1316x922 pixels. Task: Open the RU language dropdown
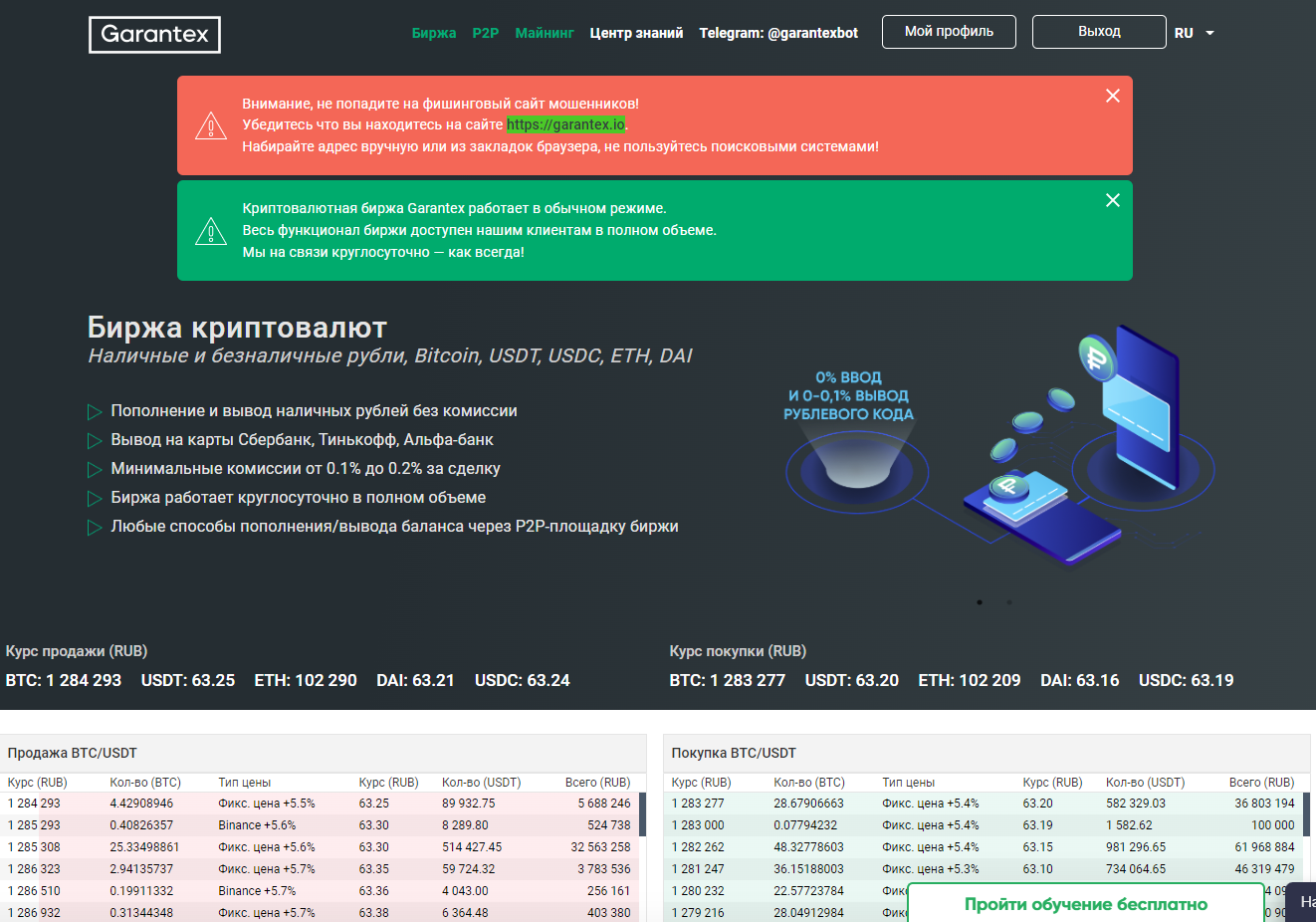coord(1192,32)
